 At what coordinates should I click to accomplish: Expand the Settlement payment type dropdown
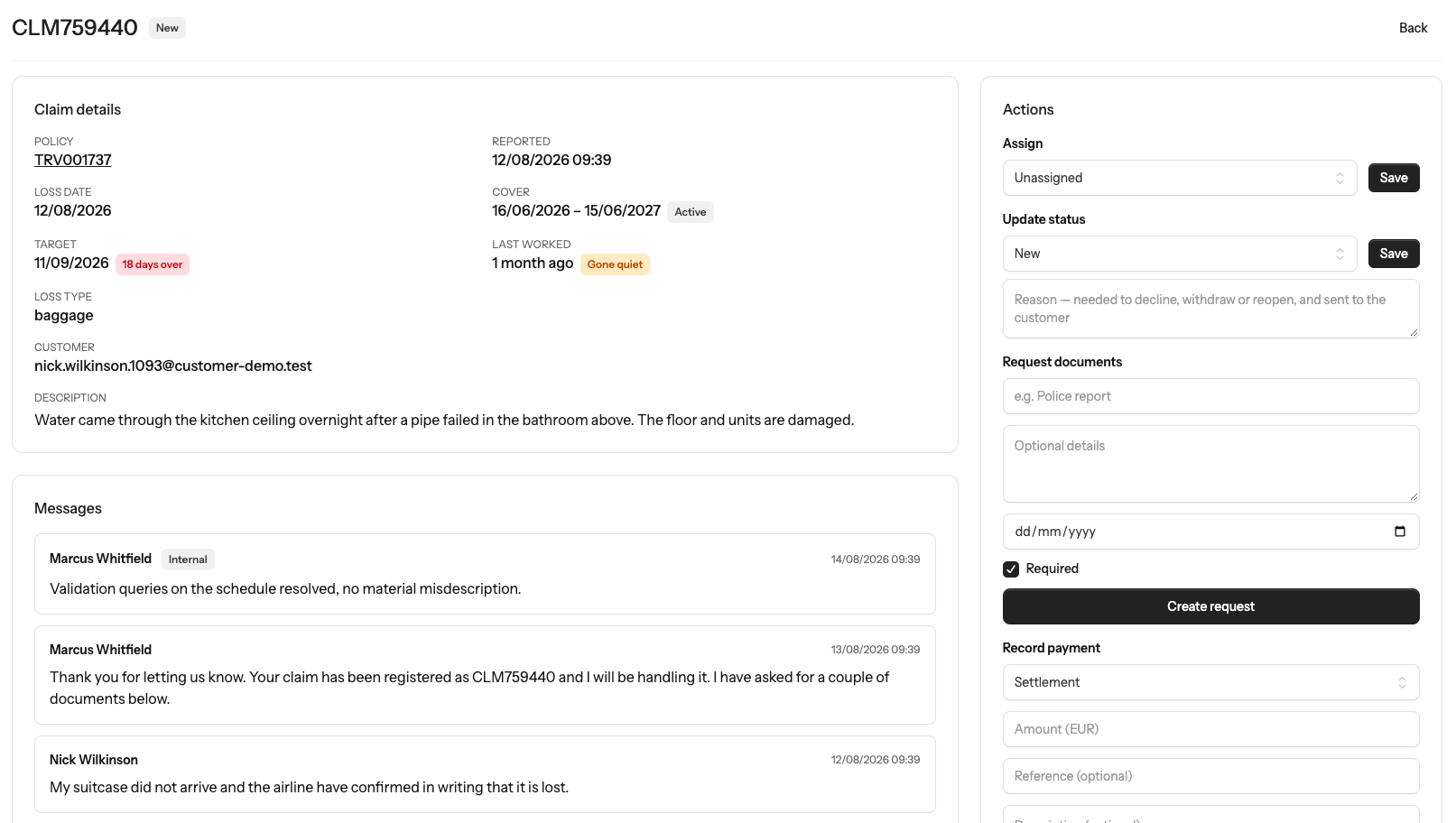click(x=1210, y=682)
